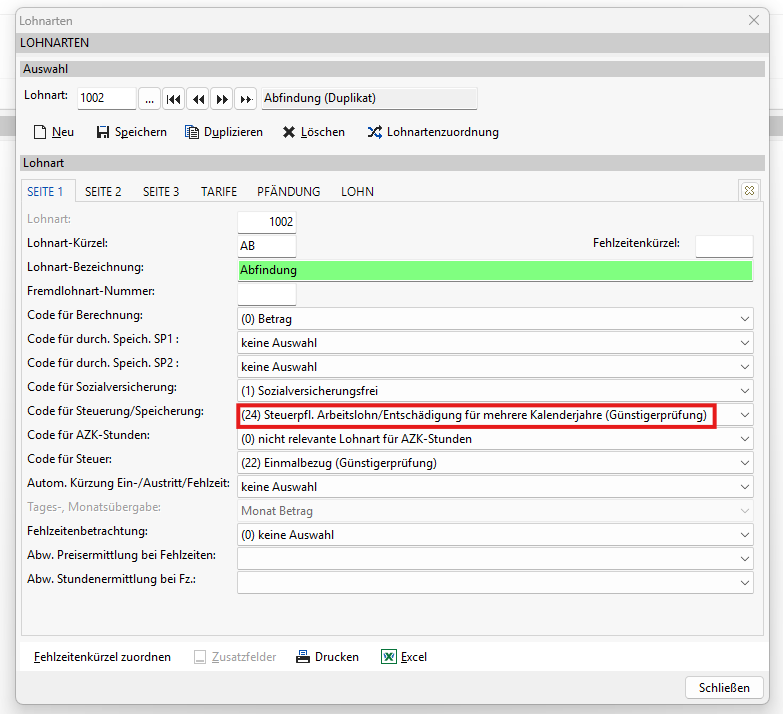Click the green icon right of the tabs
The height and width of the screenshot is (714, 783).
coord(749,191)
